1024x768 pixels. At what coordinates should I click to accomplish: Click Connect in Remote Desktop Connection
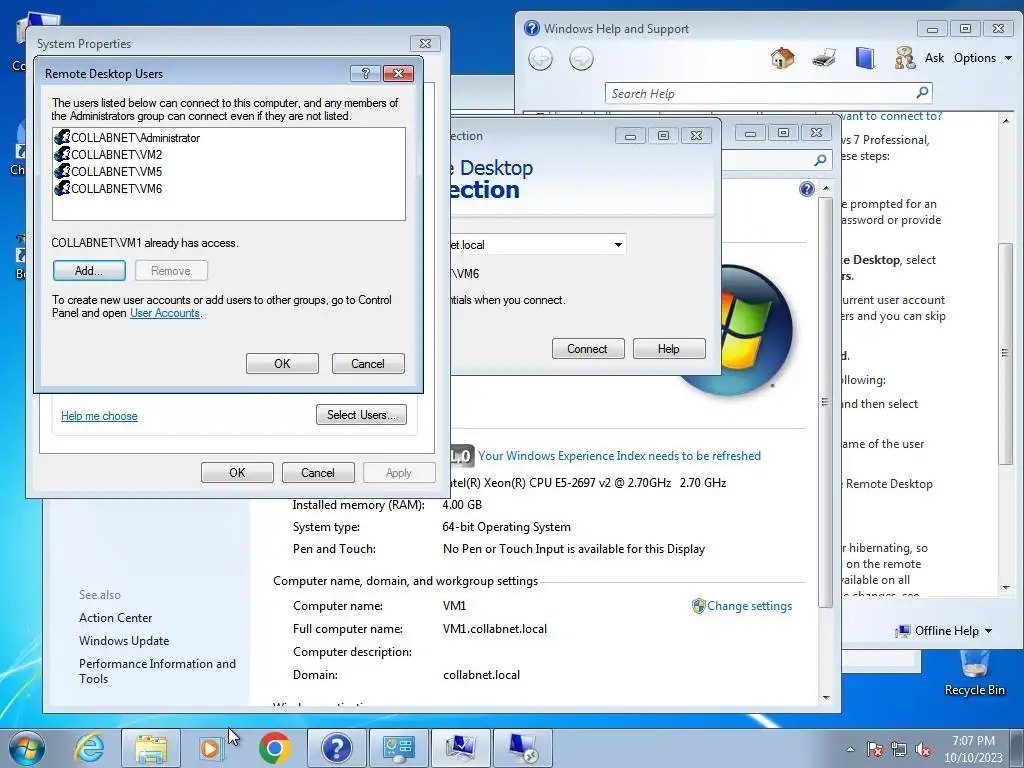click(x=588, y=349)
